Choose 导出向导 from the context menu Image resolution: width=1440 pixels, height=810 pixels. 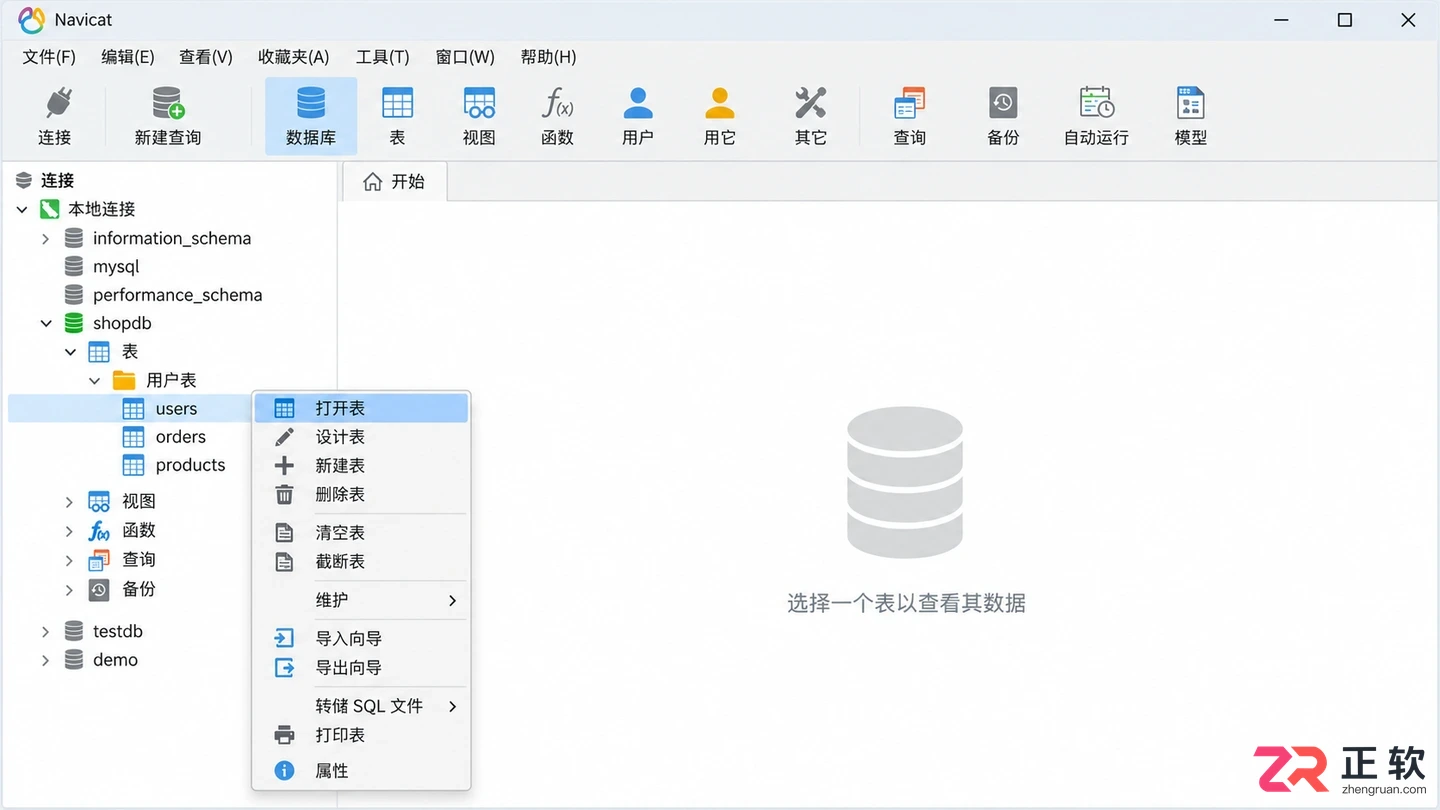(x=361, y=667)
